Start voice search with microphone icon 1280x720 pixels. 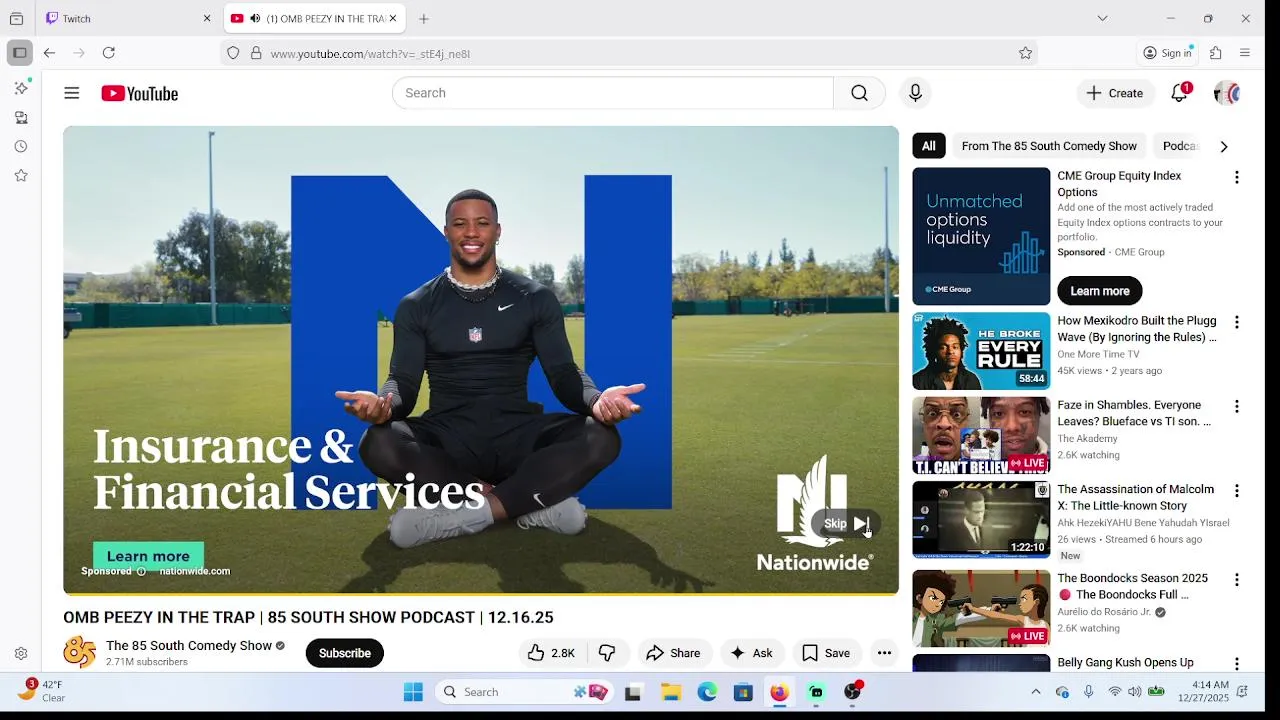click(915, 93)
